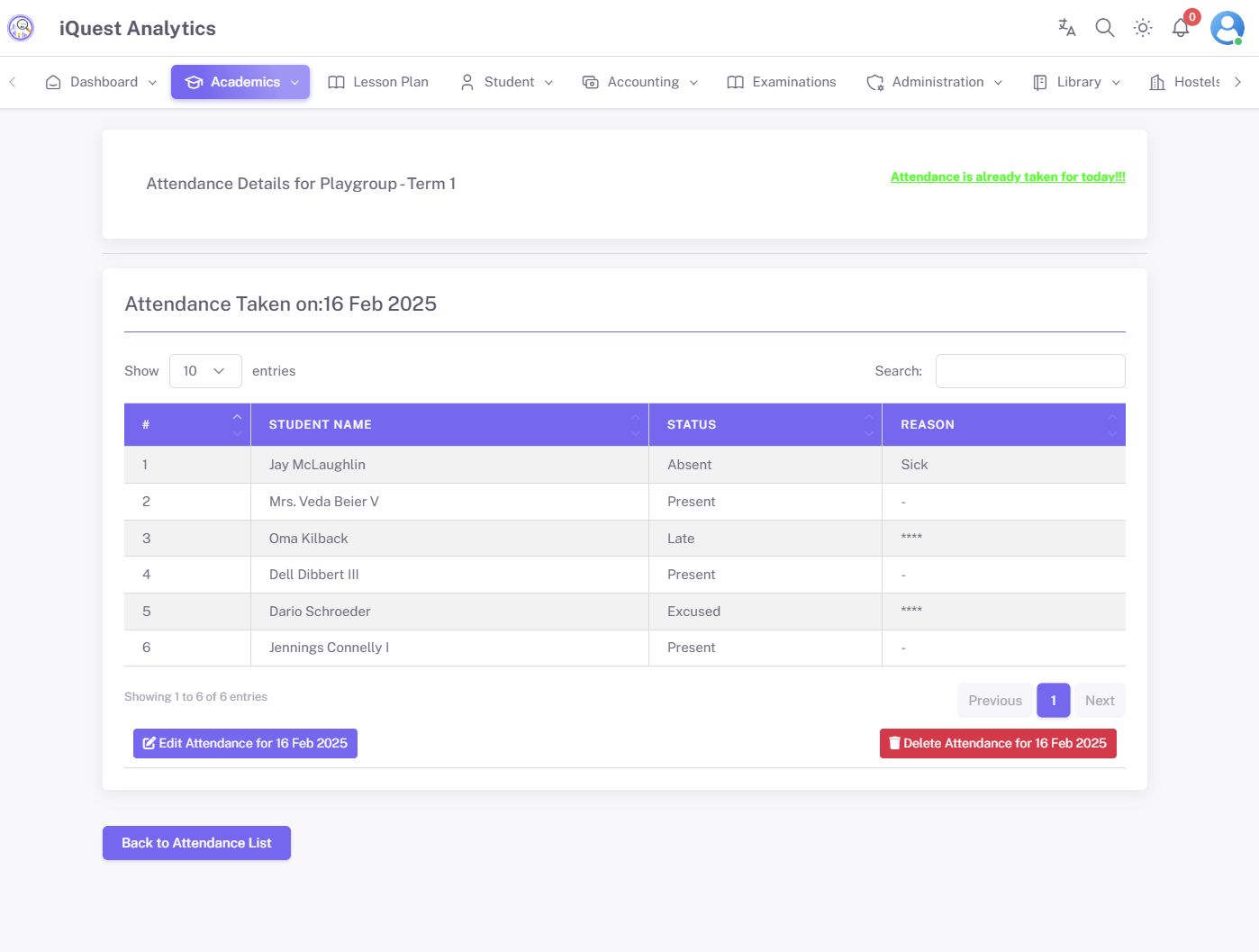Open the Accounting menu
Image resolution: width=1259 pixels, height=952 pixels.
click(x=640, y=82)
